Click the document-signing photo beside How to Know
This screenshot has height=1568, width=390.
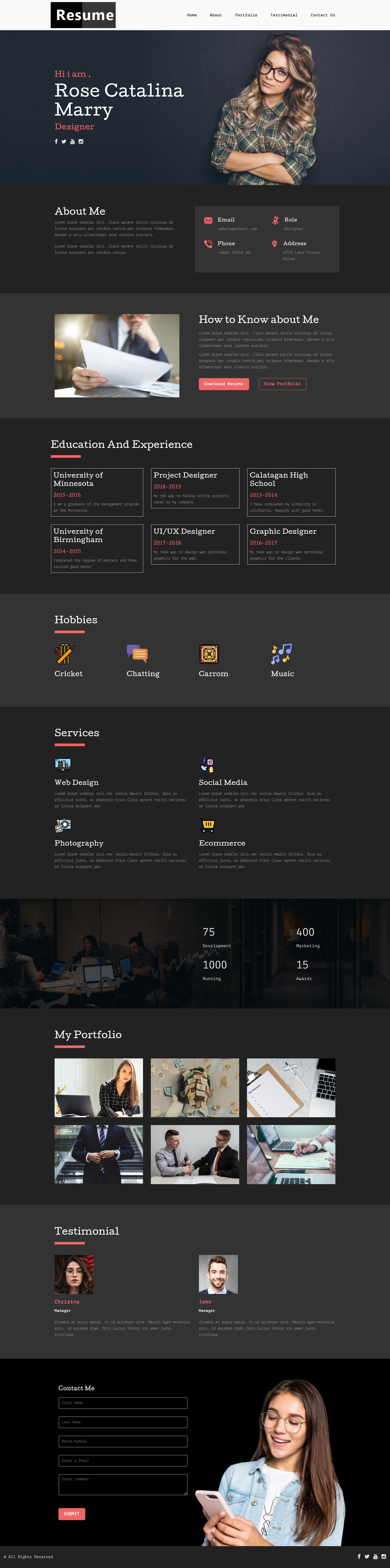[x=117, y=356]
